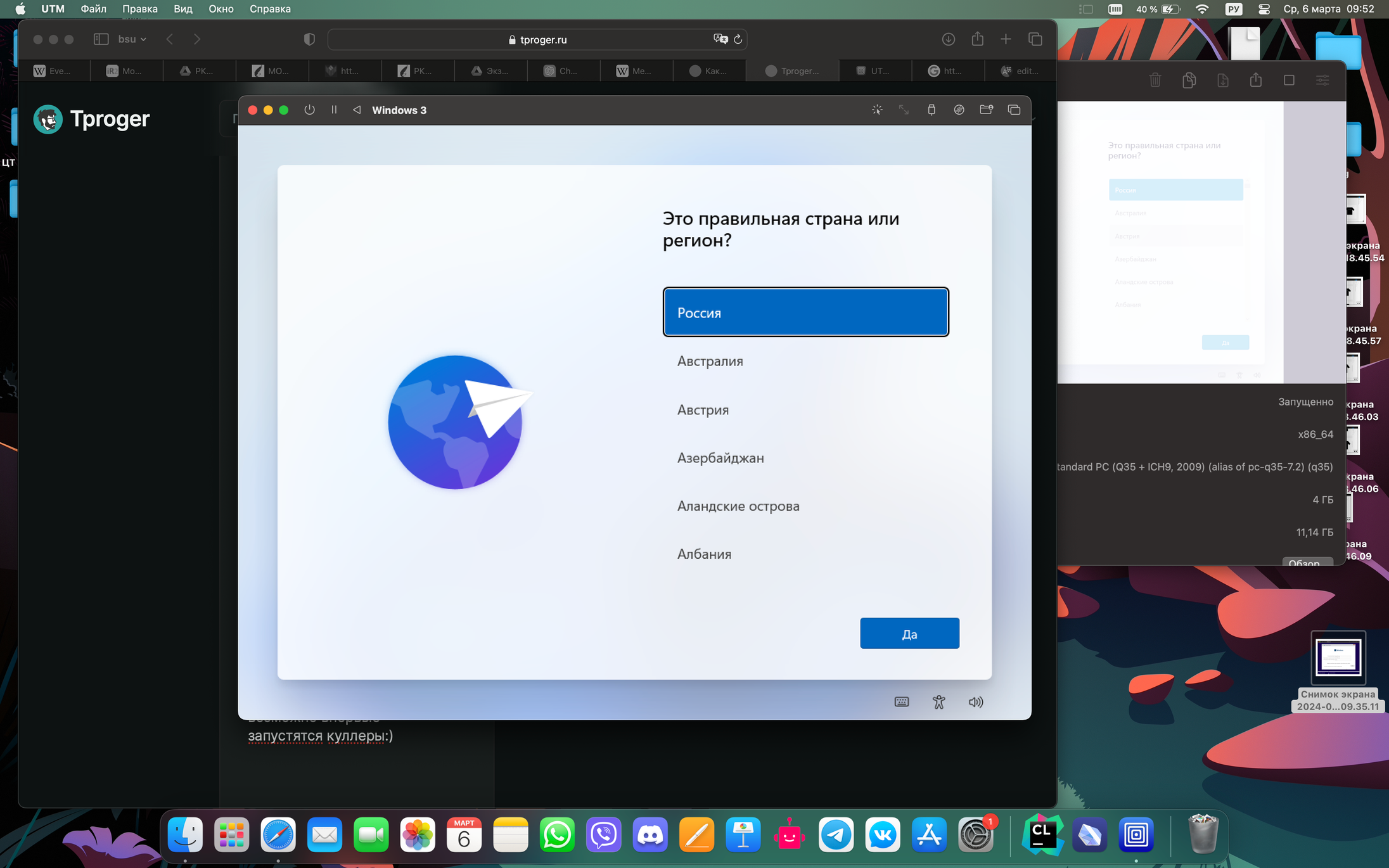Viewport: 1389px width, 868px height.
Task: Expand the bsu tab group dropdown in Safari
Action: pyautogui.click(x=132, y=39)
